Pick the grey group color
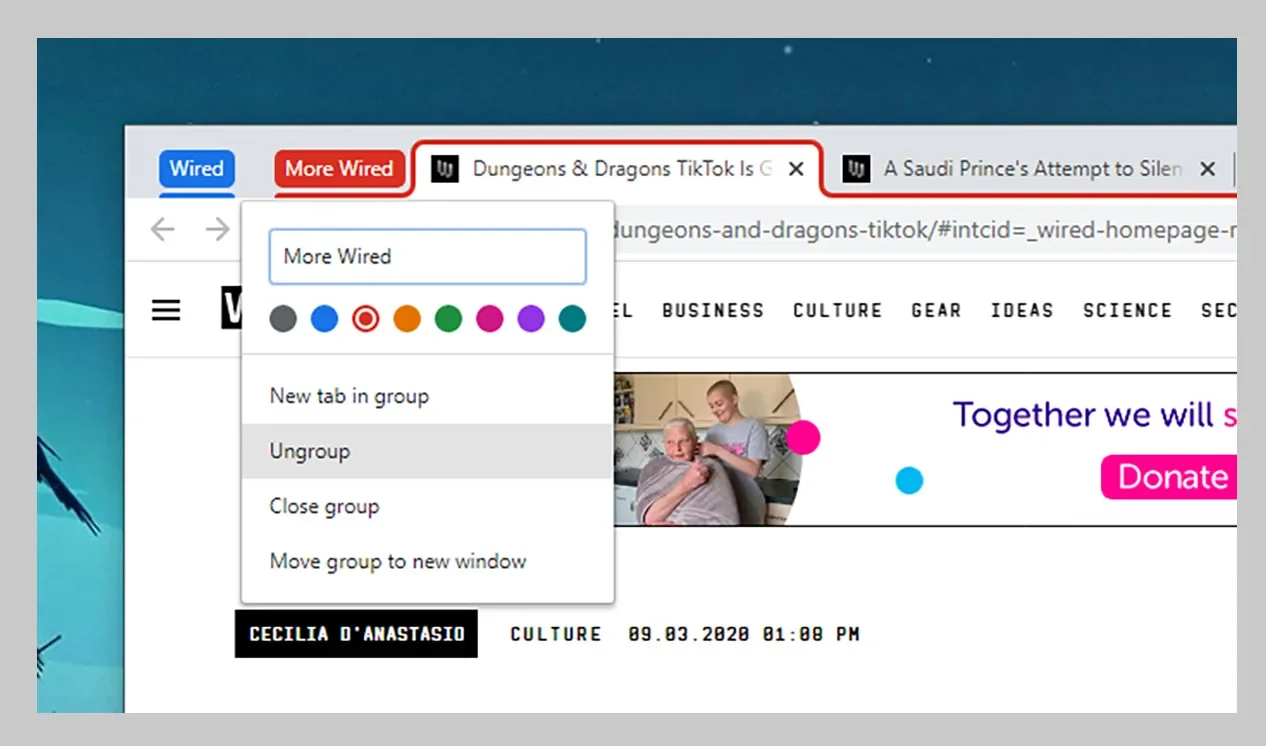 283,319
